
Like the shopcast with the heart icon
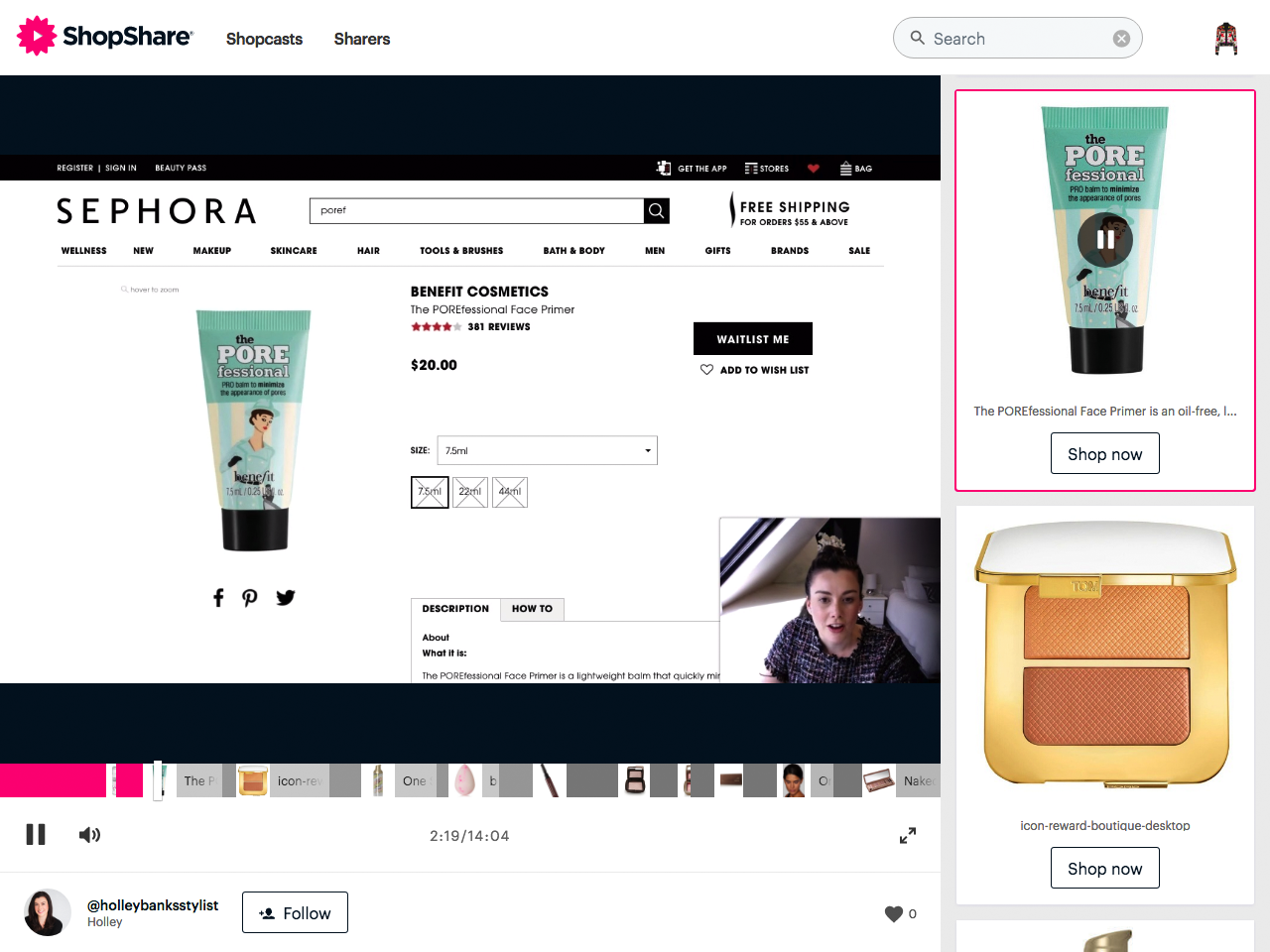pos(894,913)
